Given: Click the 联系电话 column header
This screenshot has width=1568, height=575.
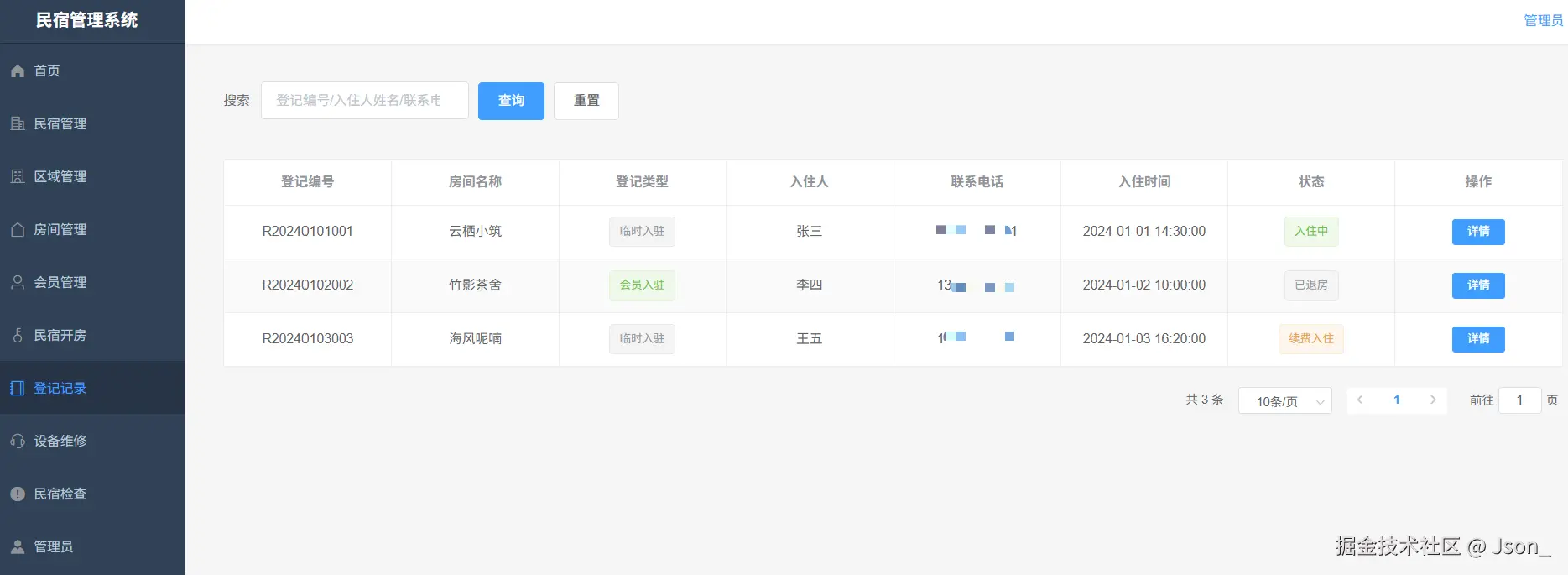Looking at the screenshot, I should [977, 182].
